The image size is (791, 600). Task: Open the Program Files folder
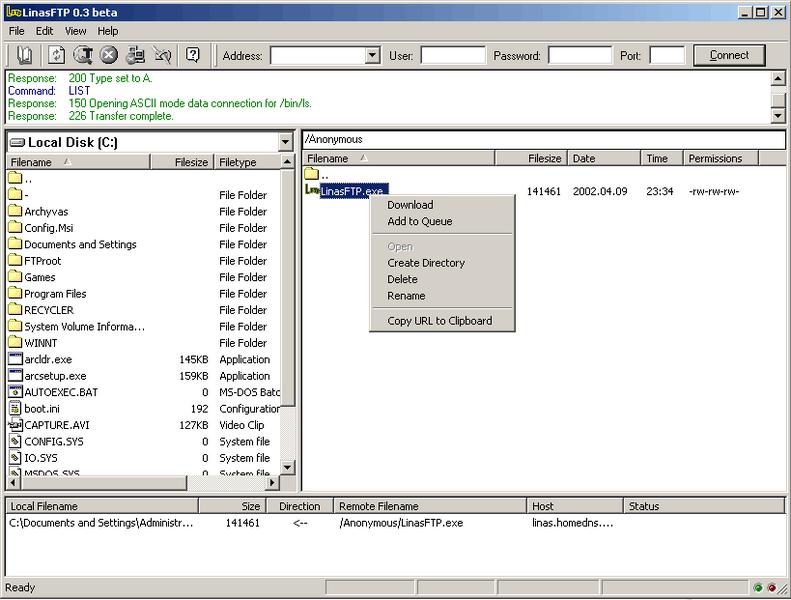click(x=55, y=294)
